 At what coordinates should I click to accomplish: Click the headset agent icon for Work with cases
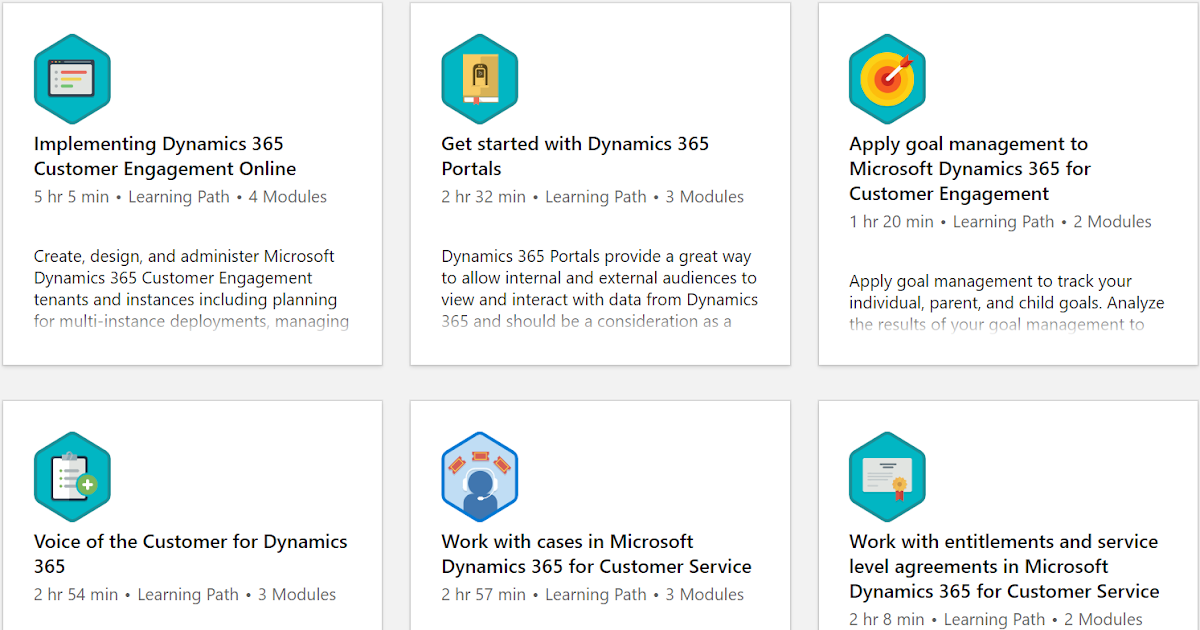[480, 476]
